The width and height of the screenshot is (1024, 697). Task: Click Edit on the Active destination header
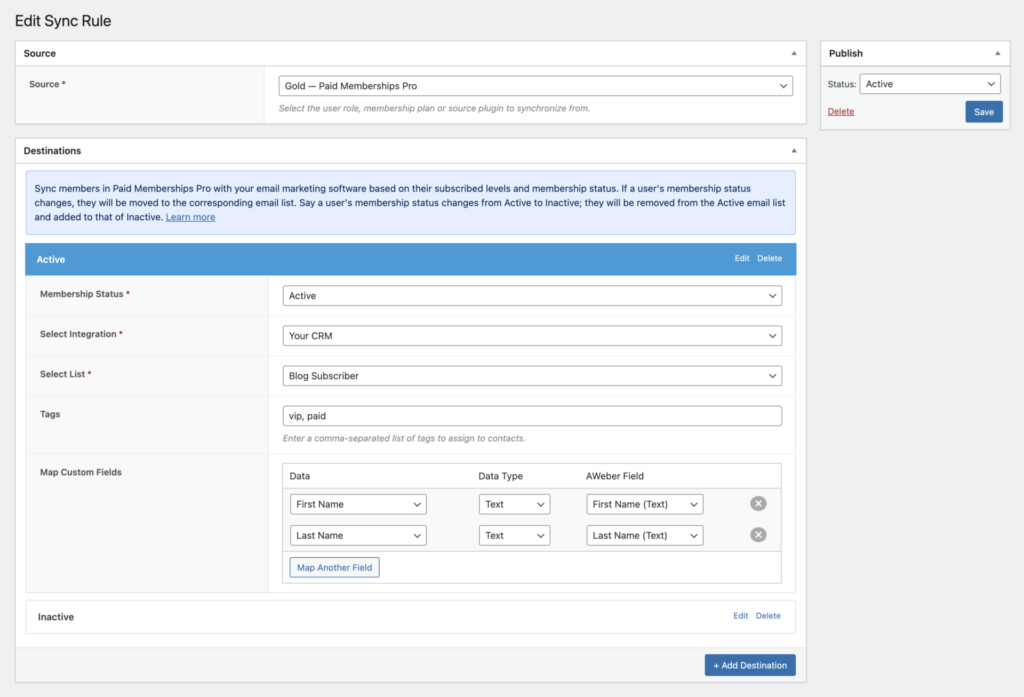tap(741, 259)
